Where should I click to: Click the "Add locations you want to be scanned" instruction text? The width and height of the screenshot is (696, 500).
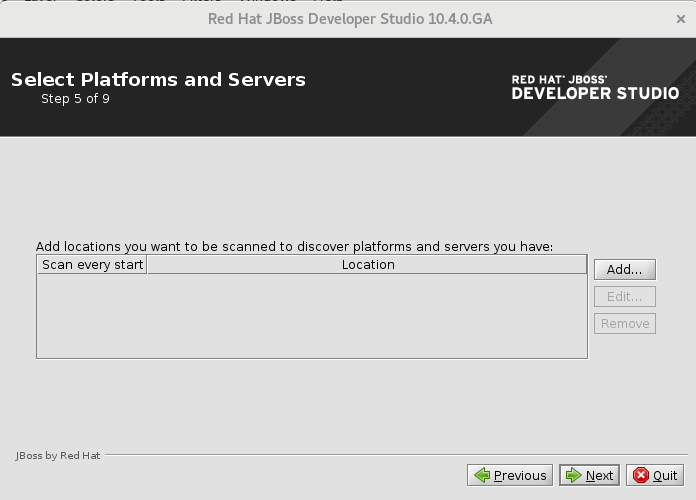pos(294,246)
